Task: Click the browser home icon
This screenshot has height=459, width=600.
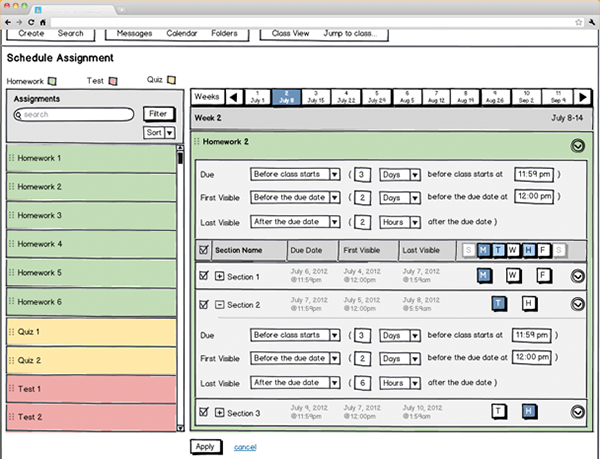Action: click(43, 21)
